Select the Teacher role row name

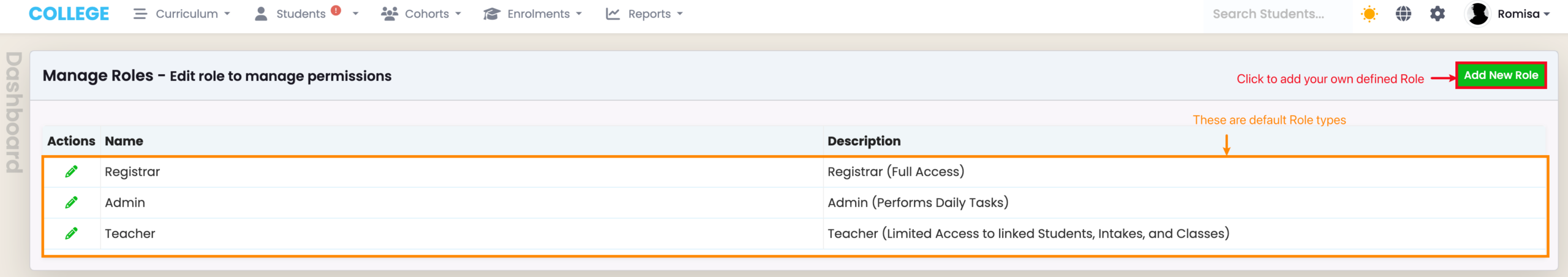pyautogui.click(x=130, y=233)
